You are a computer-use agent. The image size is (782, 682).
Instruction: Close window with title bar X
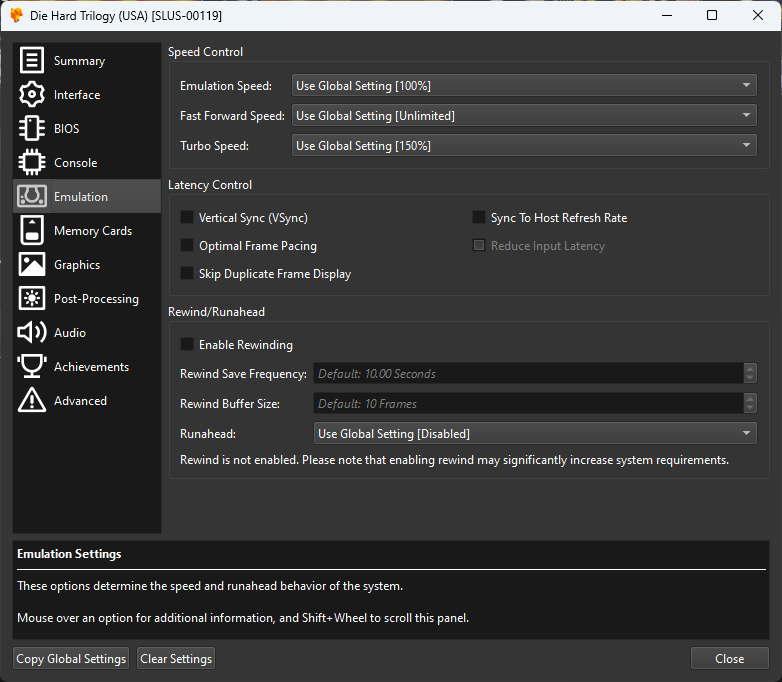758,15
